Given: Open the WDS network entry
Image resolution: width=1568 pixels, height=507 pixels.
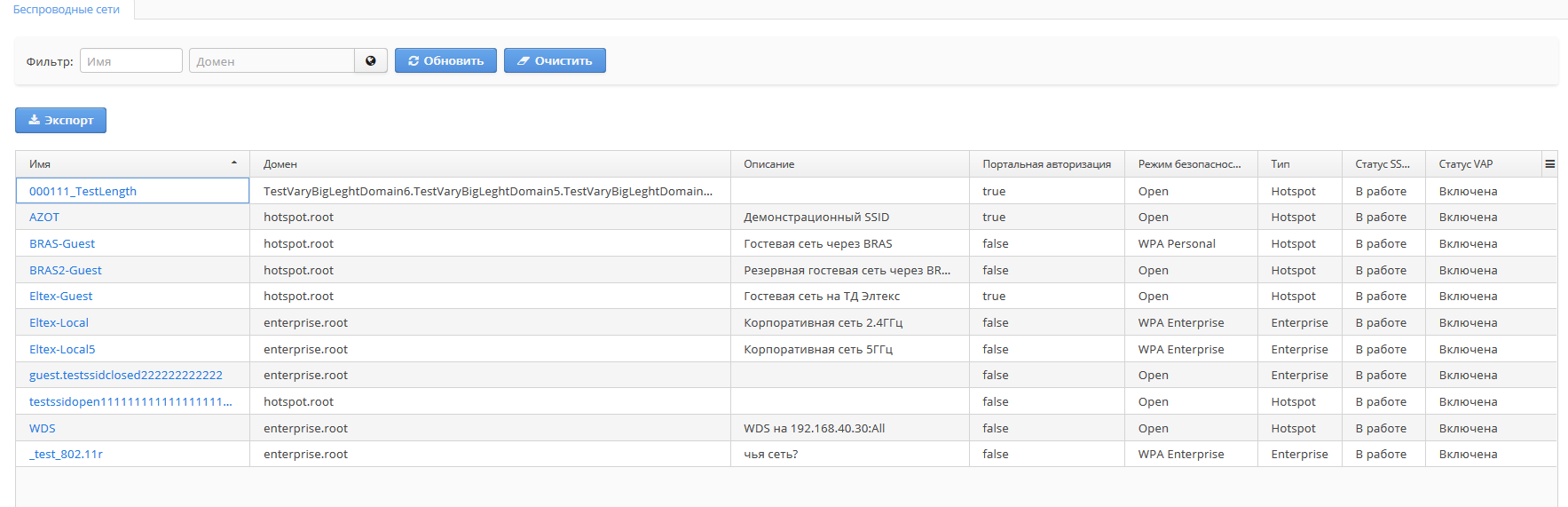Looking at the screenshot, I should tap(43, 429).
